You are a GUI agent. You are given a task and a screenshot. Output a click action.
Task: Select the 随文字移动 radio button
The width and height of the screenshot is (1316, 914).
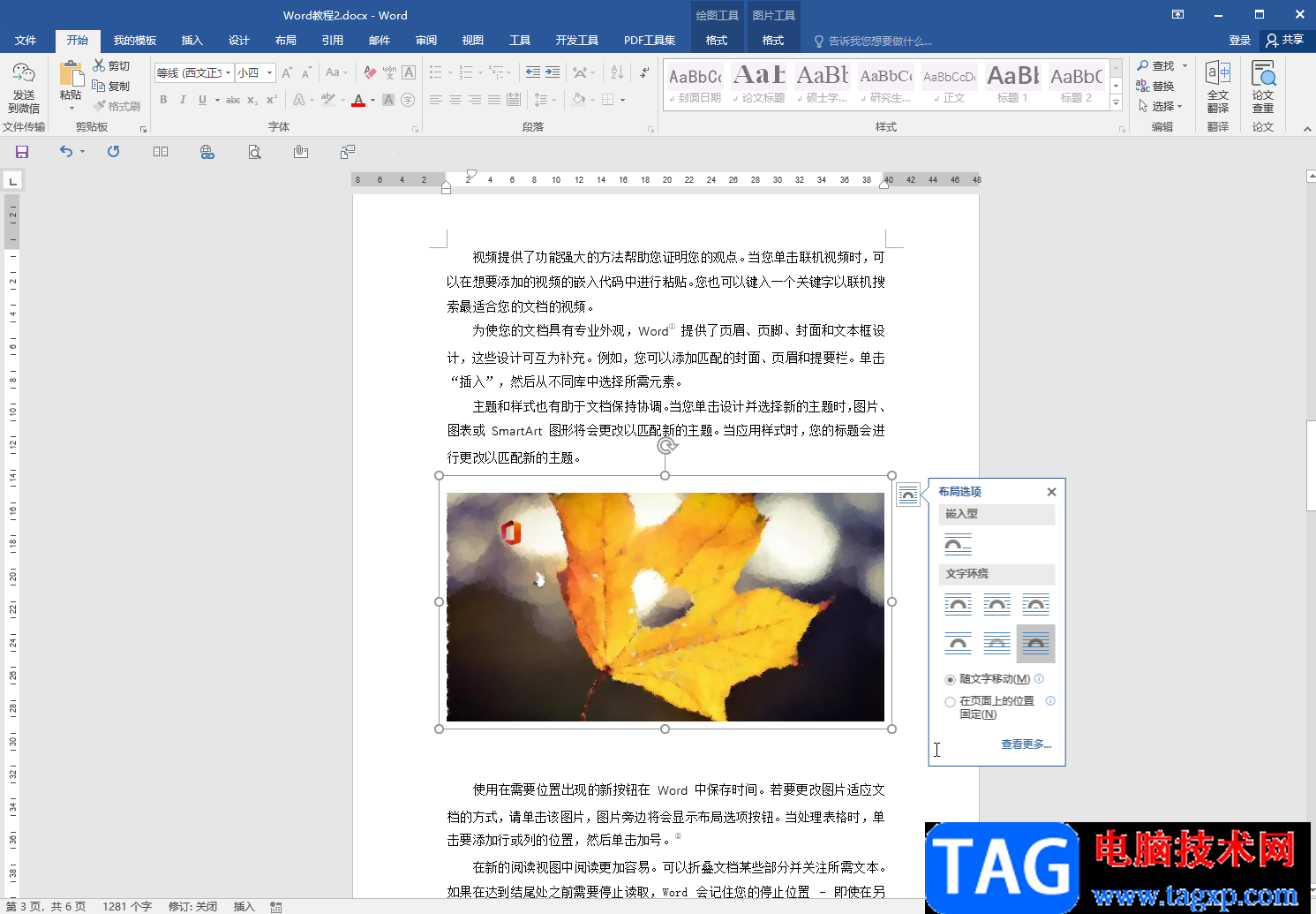[x=950, y=680]
